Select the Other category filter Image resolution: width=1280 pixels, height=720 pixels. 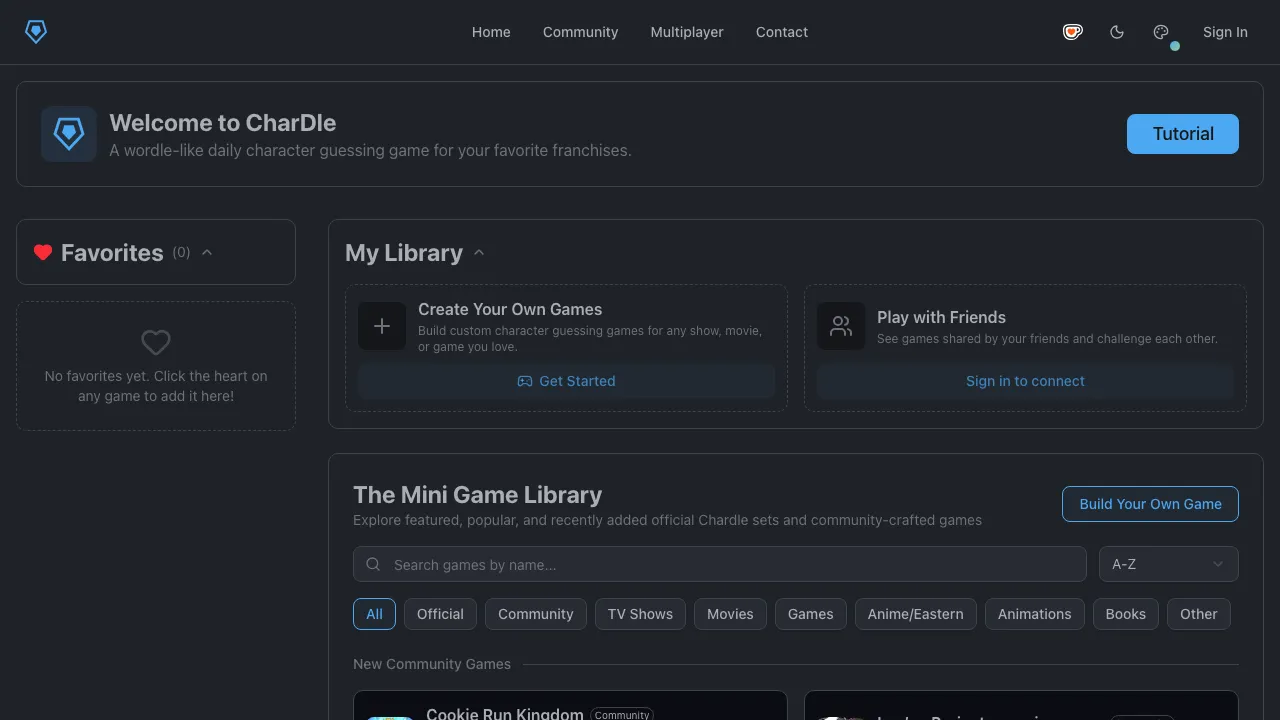coord(1199,614)
